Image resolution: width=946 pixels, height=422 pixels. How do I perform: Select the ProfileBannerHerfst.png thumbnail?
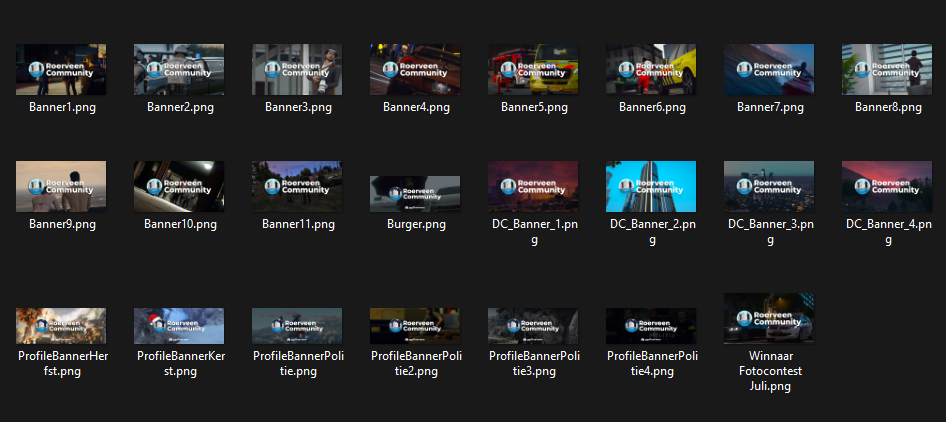[61, 326]
